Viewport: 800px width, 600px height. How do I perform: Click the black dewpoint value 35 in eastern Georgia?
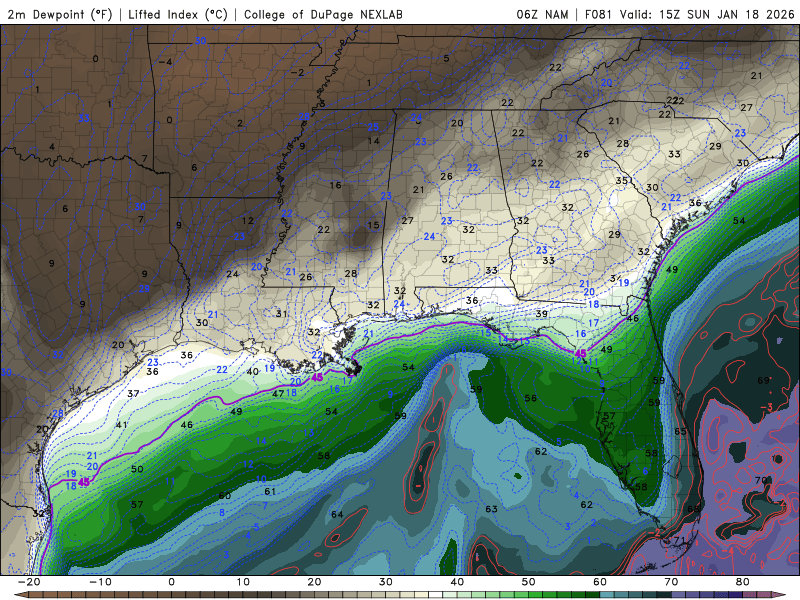coord(621,181)
